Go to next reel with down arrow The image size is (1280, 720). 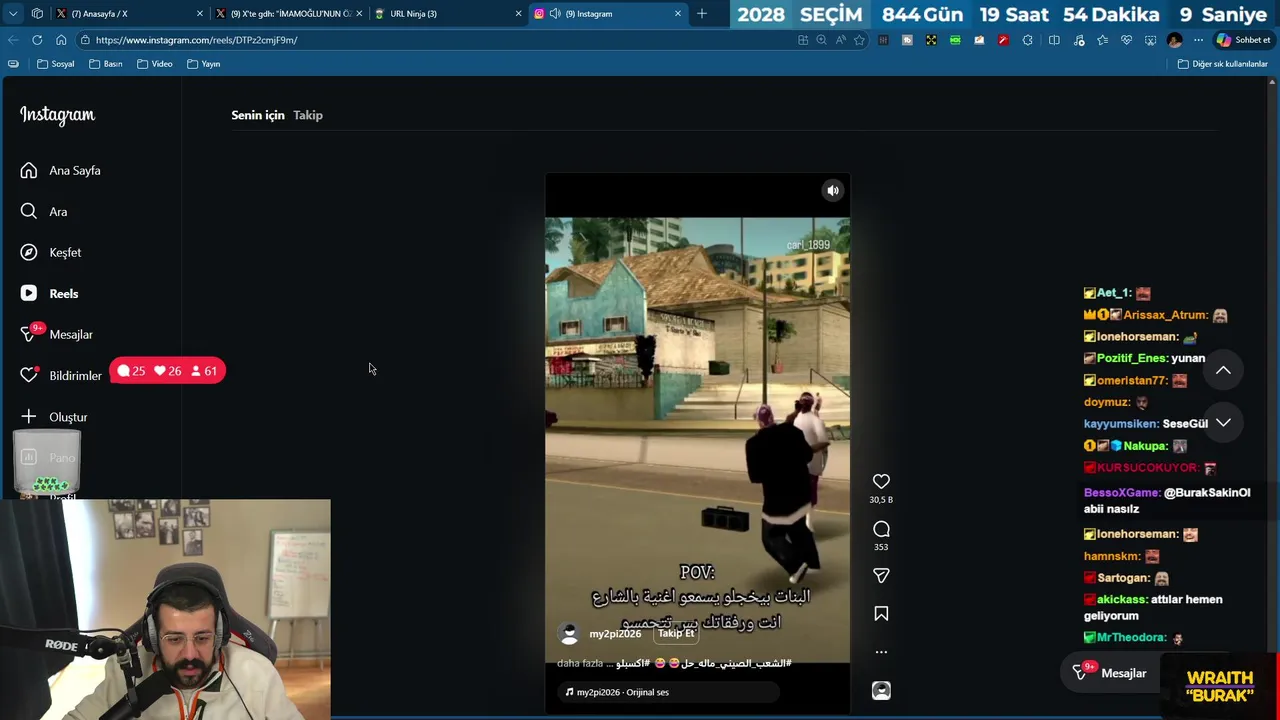click(x=1223, y=423)
